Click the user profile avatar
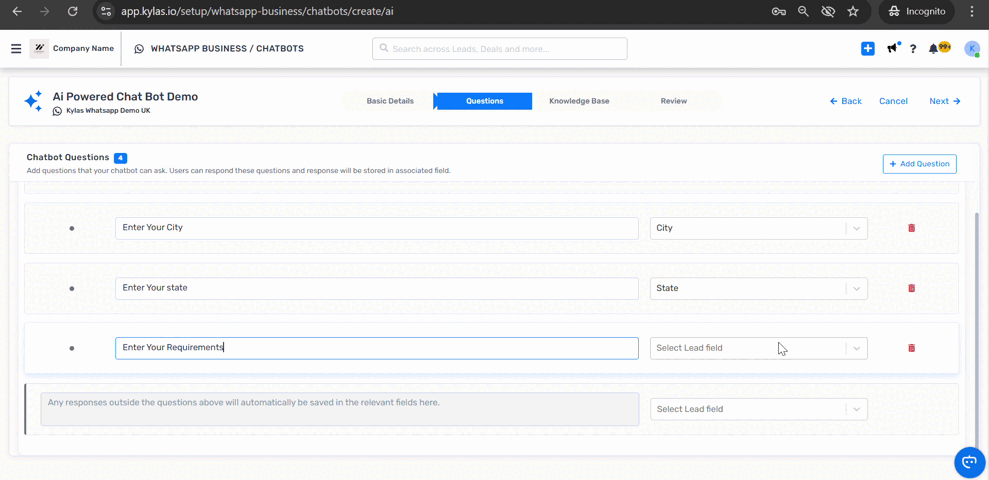Viewport: 989px width, 480px height. [x=971, y=48]
